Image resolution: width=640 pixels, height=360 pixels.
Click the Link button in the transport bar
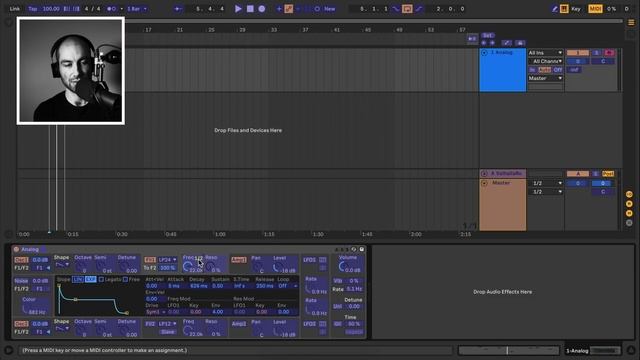15,9
